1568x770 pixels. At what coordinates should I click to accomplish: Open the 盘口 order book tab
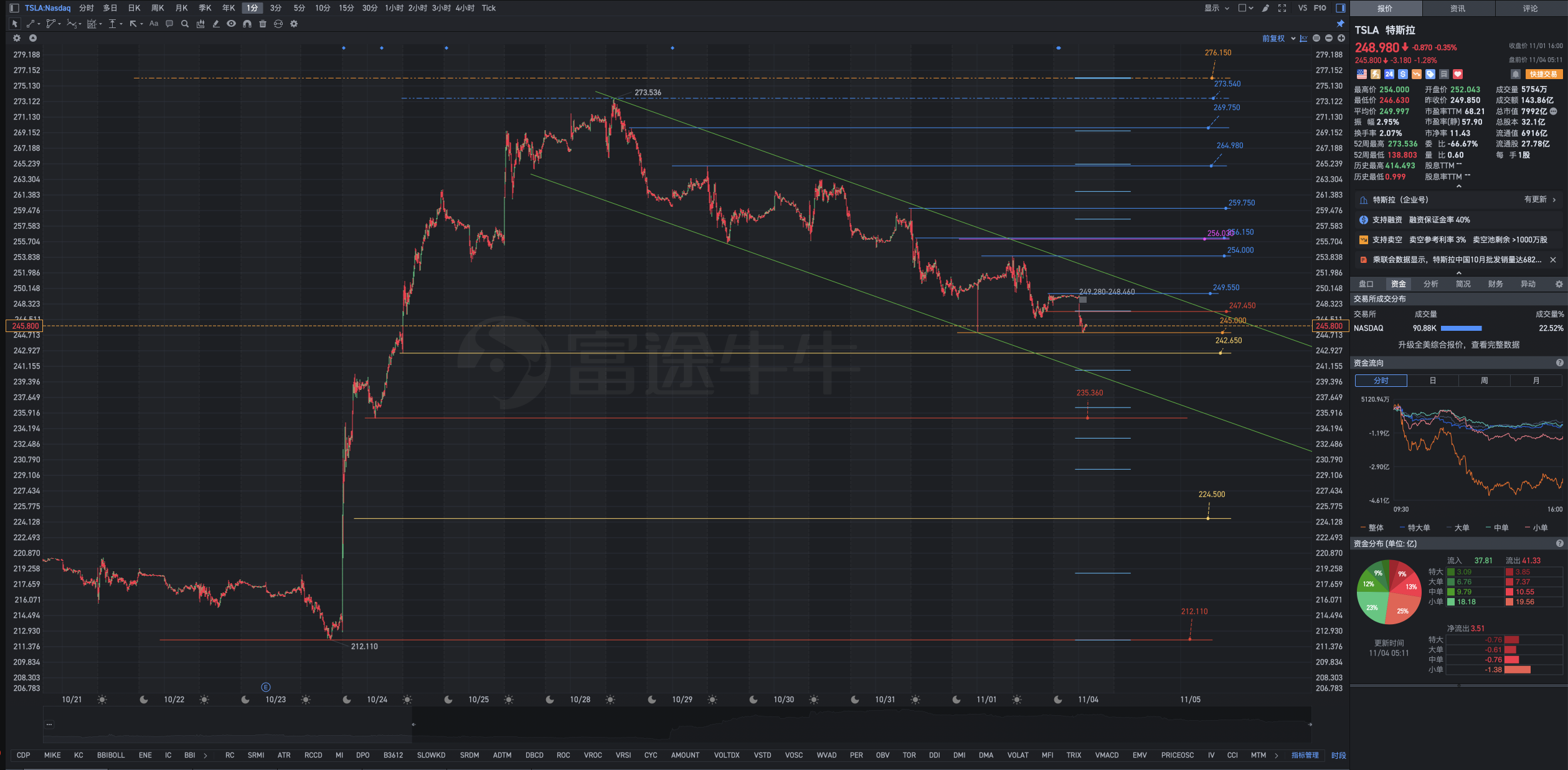point(1366,284)
